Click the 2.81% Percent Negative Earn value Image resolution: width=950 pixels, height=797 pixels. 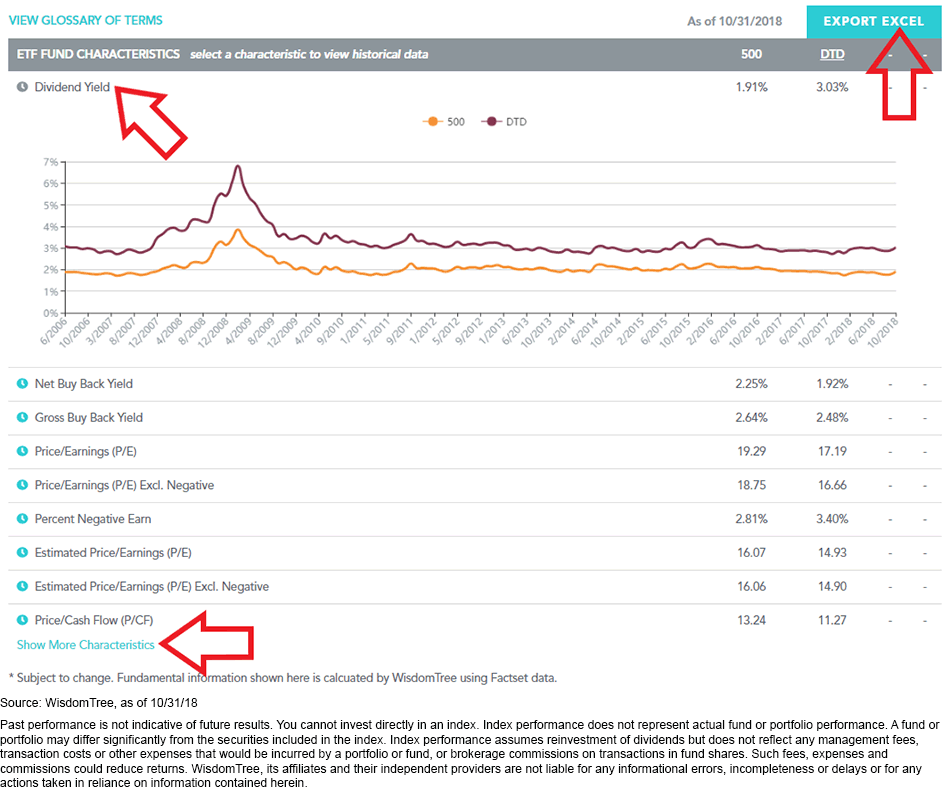pos(751,519)
